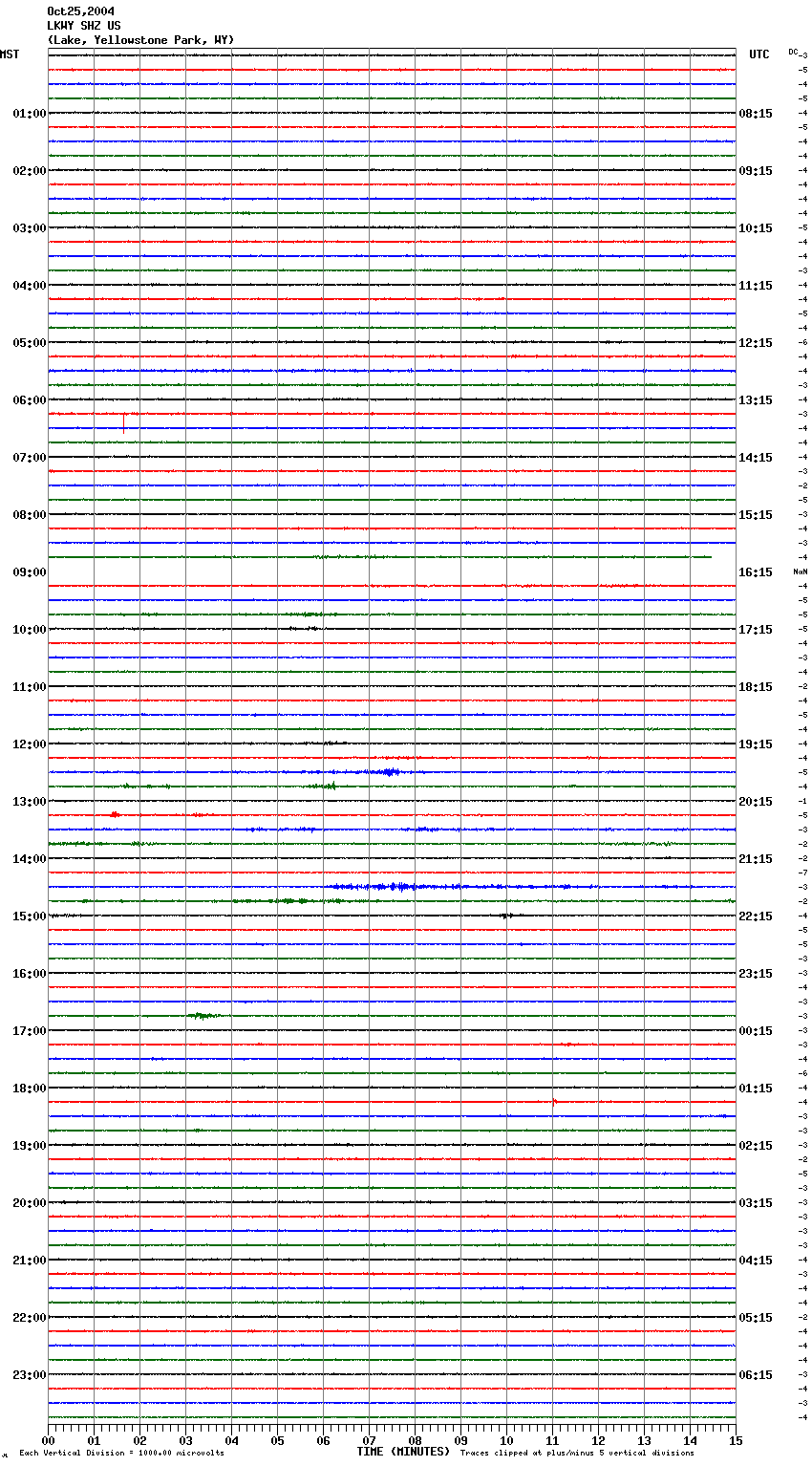
Task: Click the "17:00" MST hour label
Action: (x=30, y=1031)
